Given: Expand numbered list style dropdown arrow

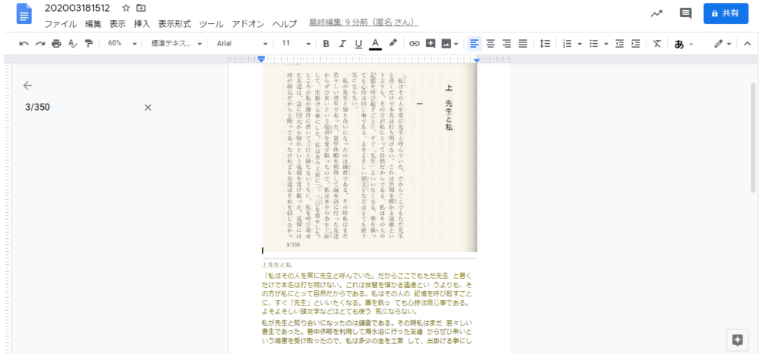Looking at the screenshot, I should (x=579, y=44).
